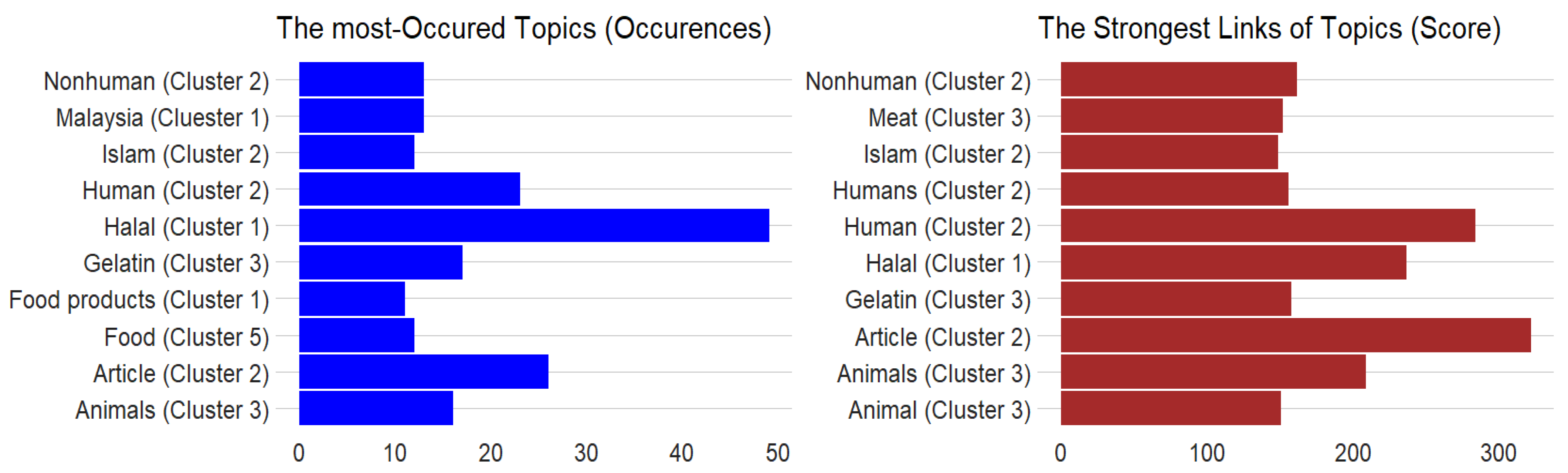Viewport: 1568px width, 473px height.
Task: Click the 300 tick on the score axis
Action: 1498,453
